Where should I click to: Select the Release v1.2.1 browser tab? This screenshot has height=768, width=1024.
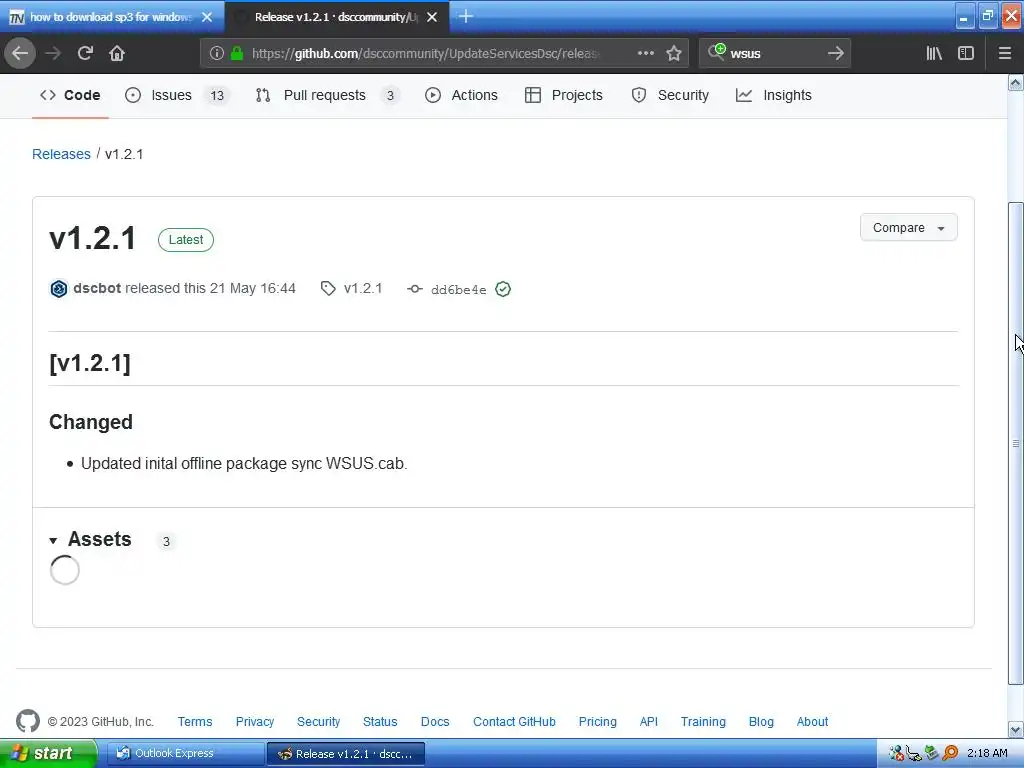[336, 17]
